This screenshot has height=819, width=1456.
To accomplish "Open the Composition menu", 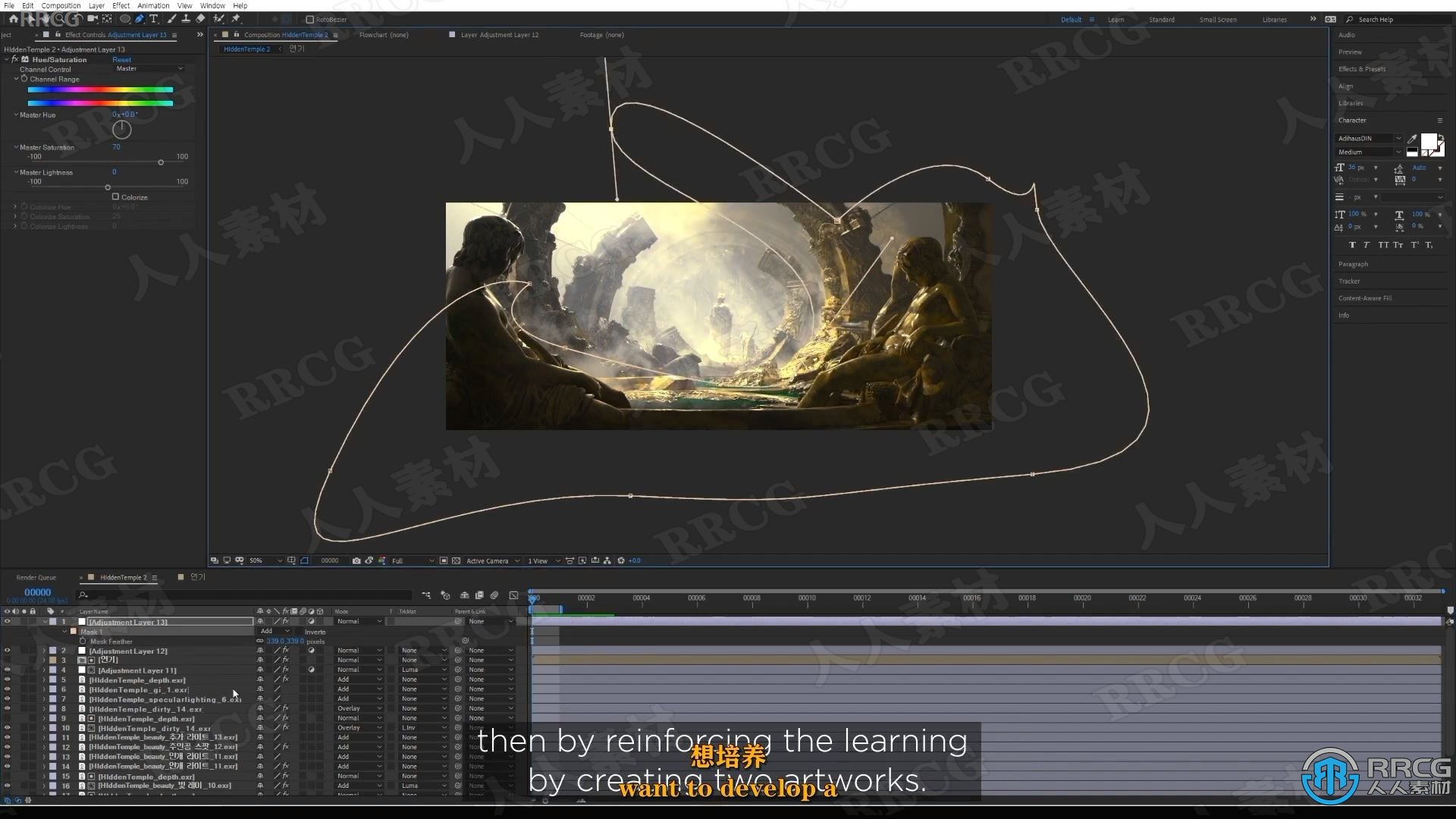I will point(61,5).
